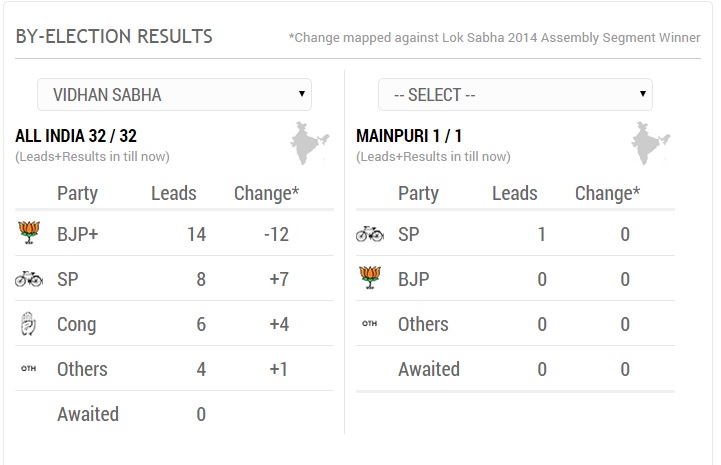Click the BJP lotus icon in Mainpuri table
Viewport: 721px width, 465px height.
[370, 277]
